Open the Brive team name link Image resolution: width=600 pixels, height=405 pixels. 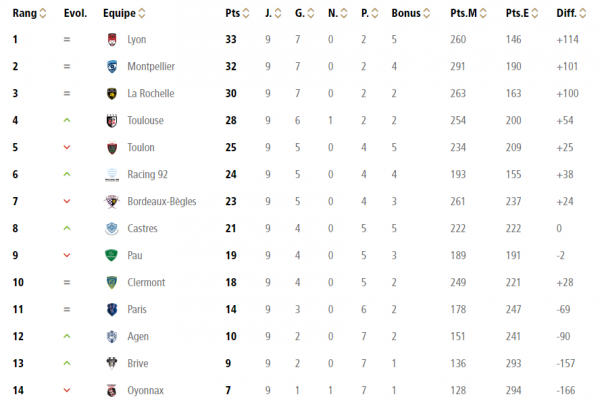(138, 364)
